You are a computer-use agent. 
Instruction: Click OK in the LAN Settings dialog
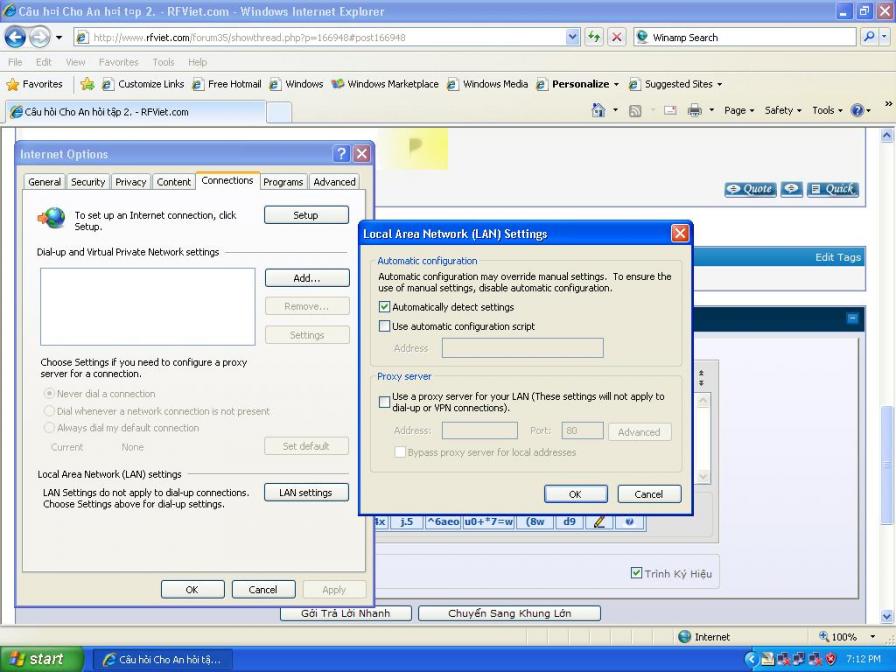coord(575,494)
